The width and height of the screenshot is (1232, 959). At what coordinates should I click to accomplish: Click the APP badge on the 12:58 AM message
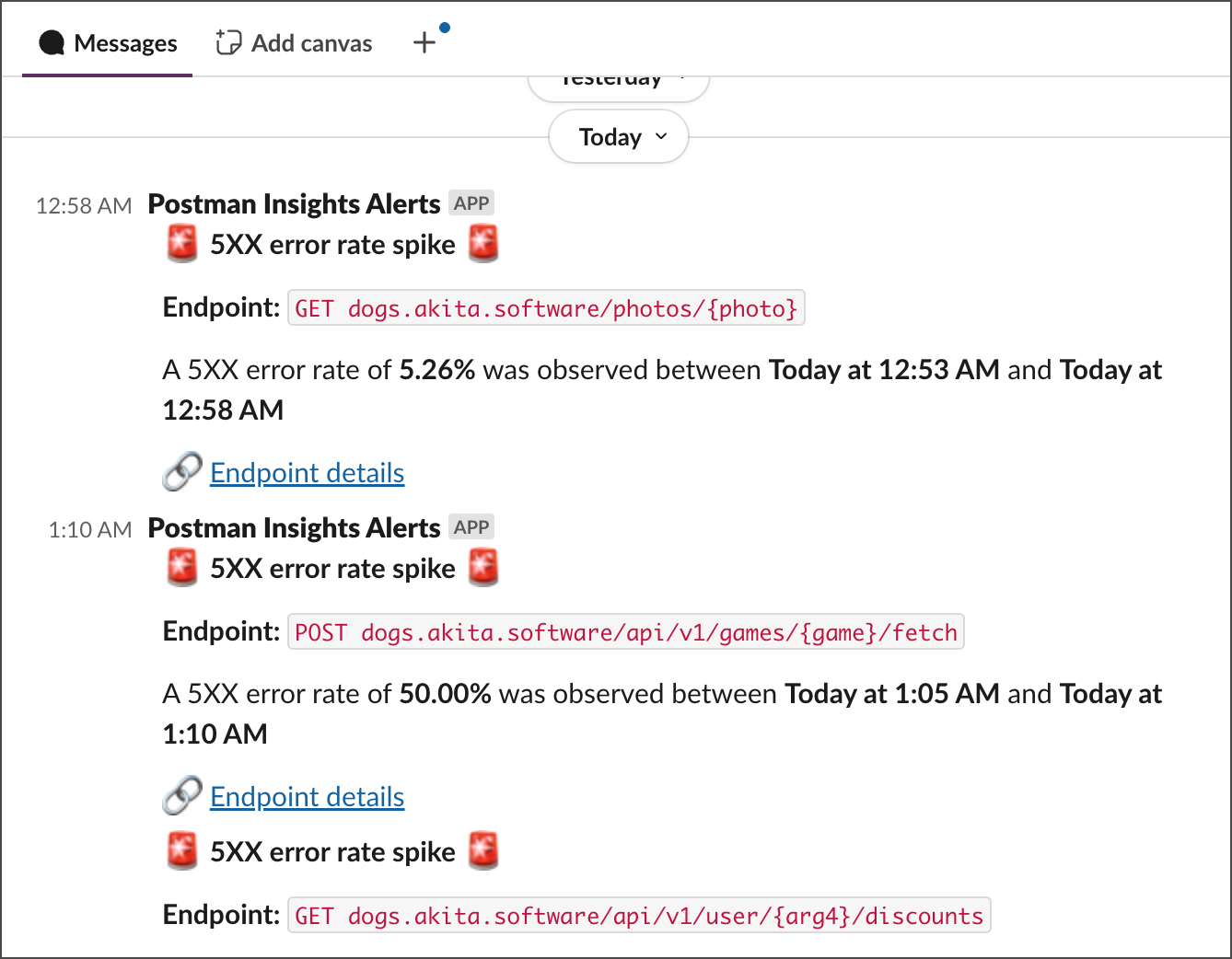point(471,203)
